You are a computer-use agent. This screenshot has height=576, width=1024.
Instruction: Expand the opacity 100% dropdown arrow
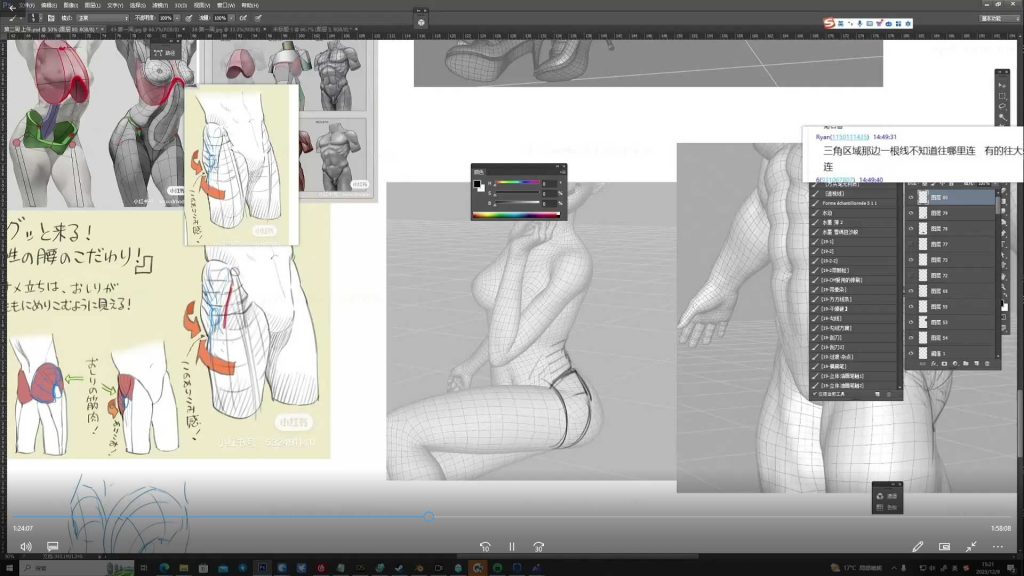click(179, 18)
